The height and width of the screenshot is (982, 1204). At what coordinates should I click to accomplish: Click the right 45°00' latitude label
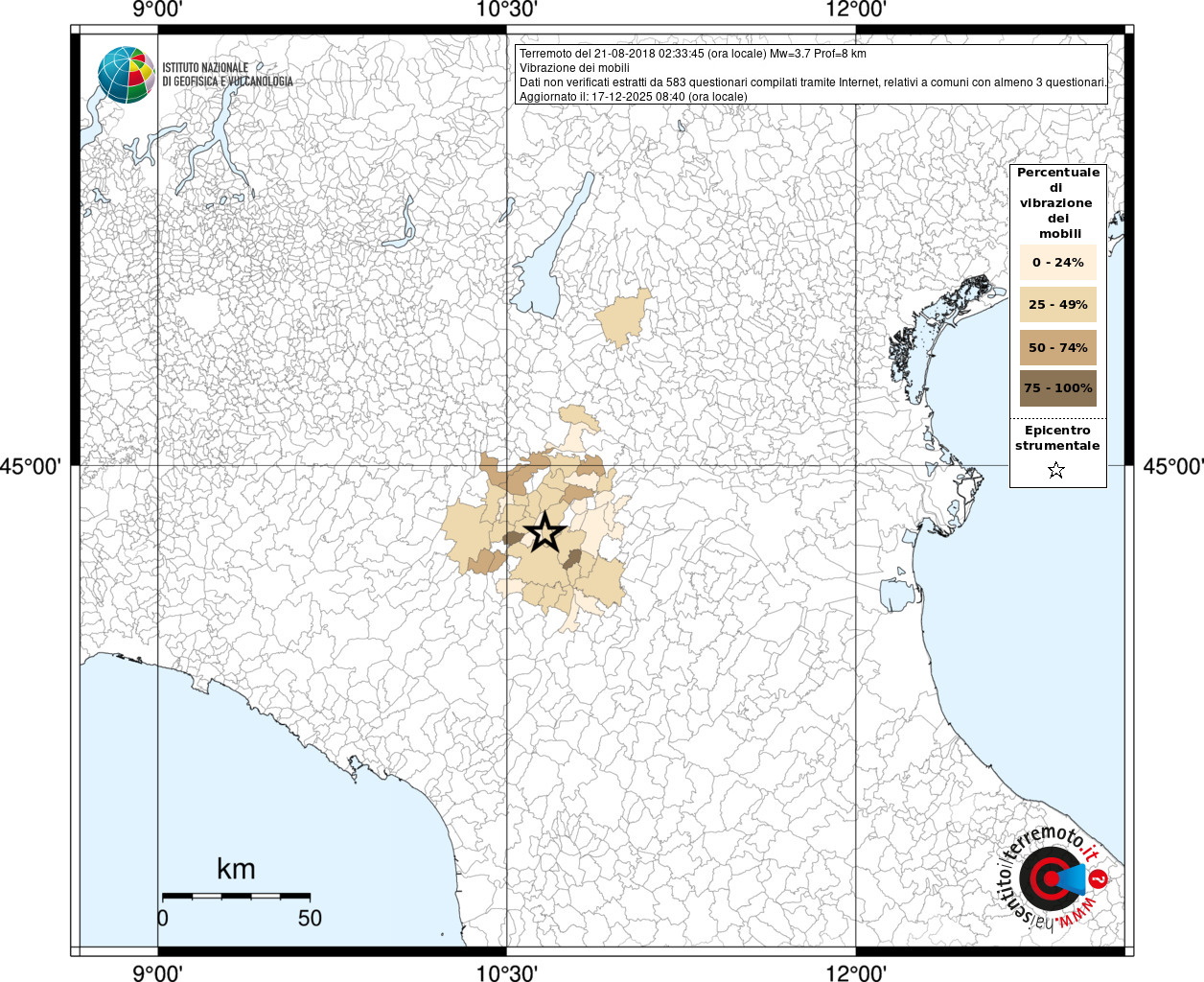point(1172,466)
